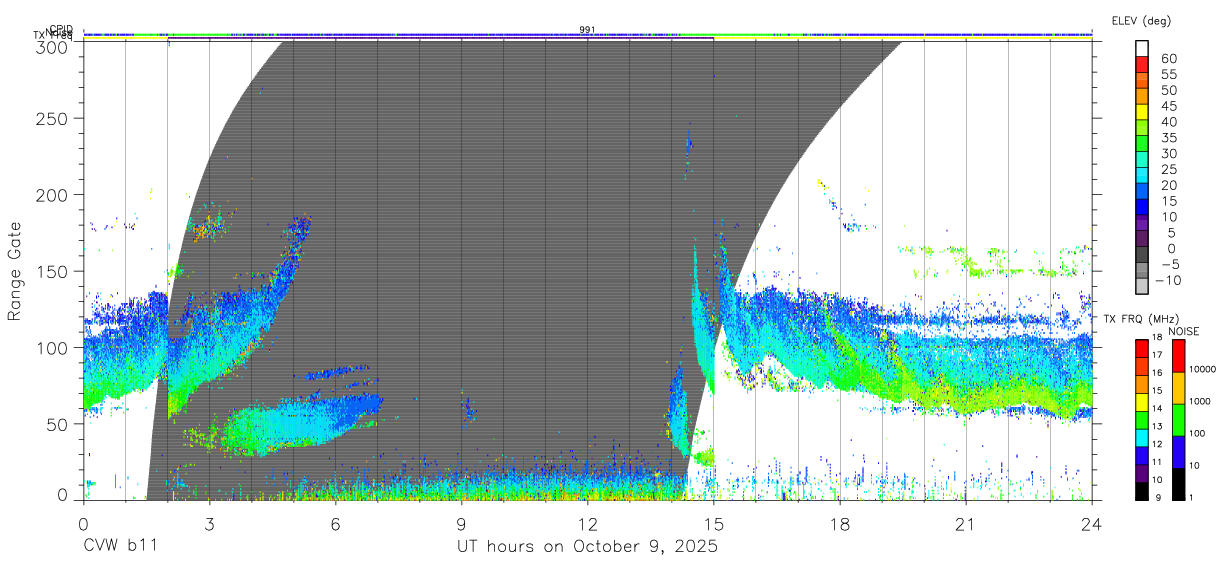
Task: Click the 12 tick on UT hours axis
Action: (x=588, y=523)
